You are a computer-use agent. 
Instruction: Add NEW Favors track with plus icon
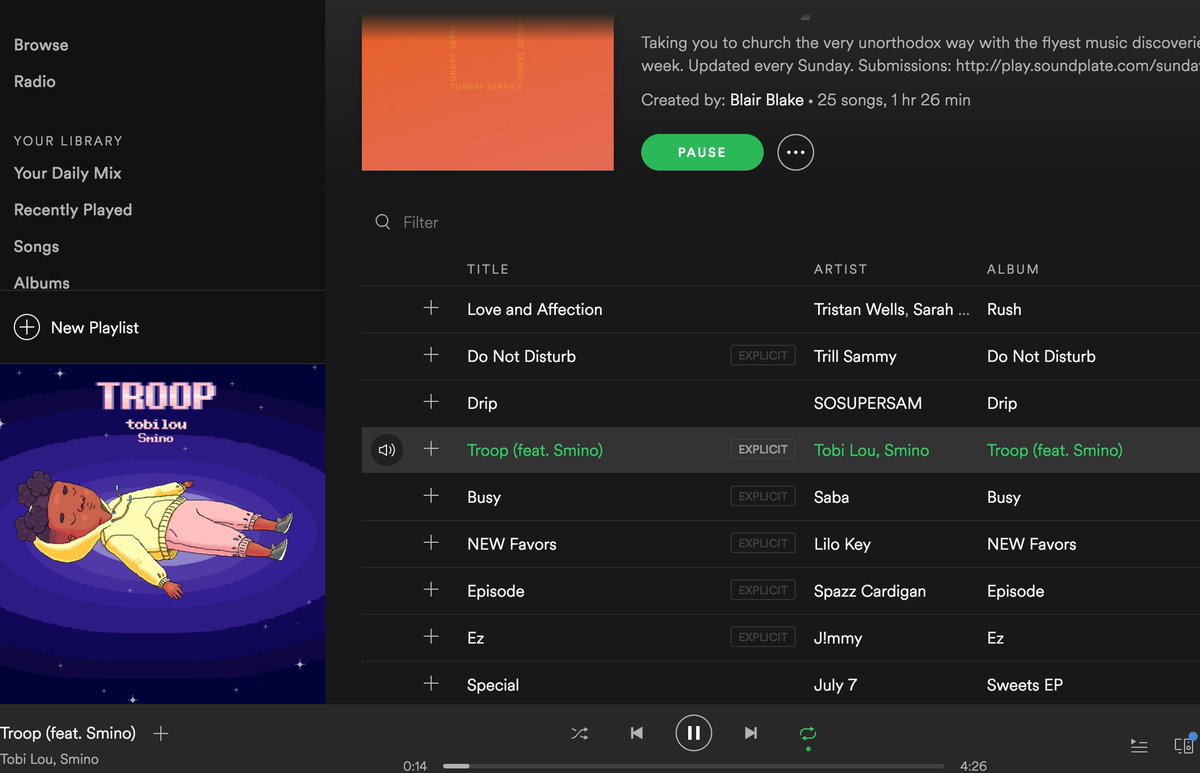click(x=431, y=544)
